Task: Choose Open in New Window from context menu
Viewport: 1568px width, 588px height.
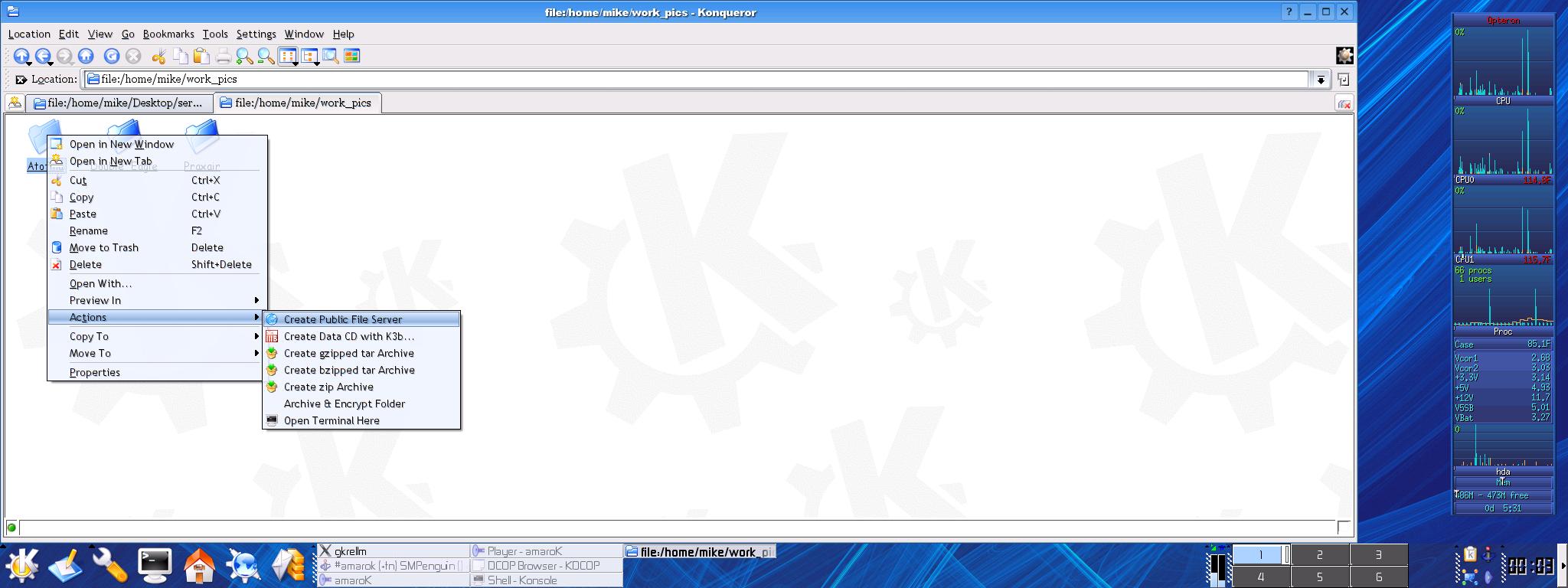Action: (157, 144)
